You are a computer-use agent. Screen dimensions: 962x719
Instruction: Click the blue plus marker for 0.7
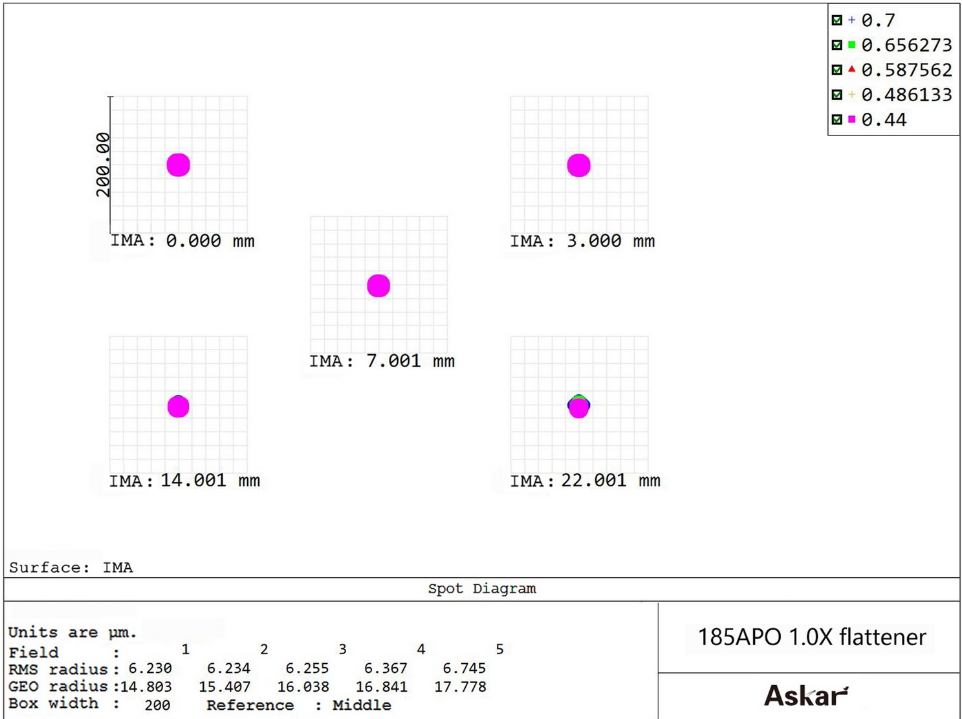point(851,20)
